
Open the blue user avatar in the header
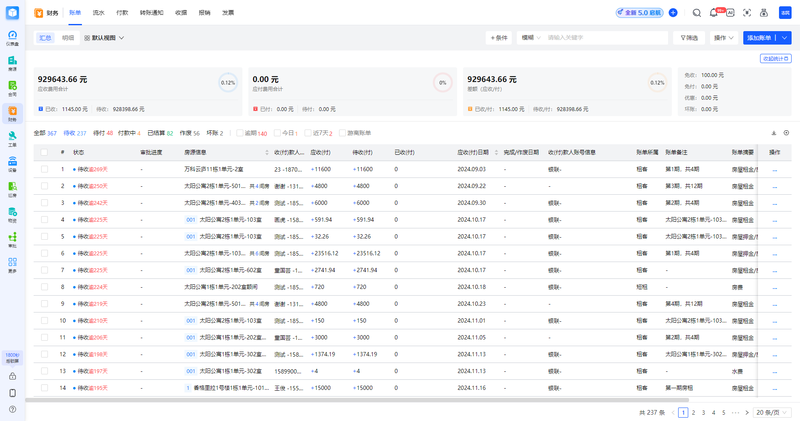pos(785,13)
